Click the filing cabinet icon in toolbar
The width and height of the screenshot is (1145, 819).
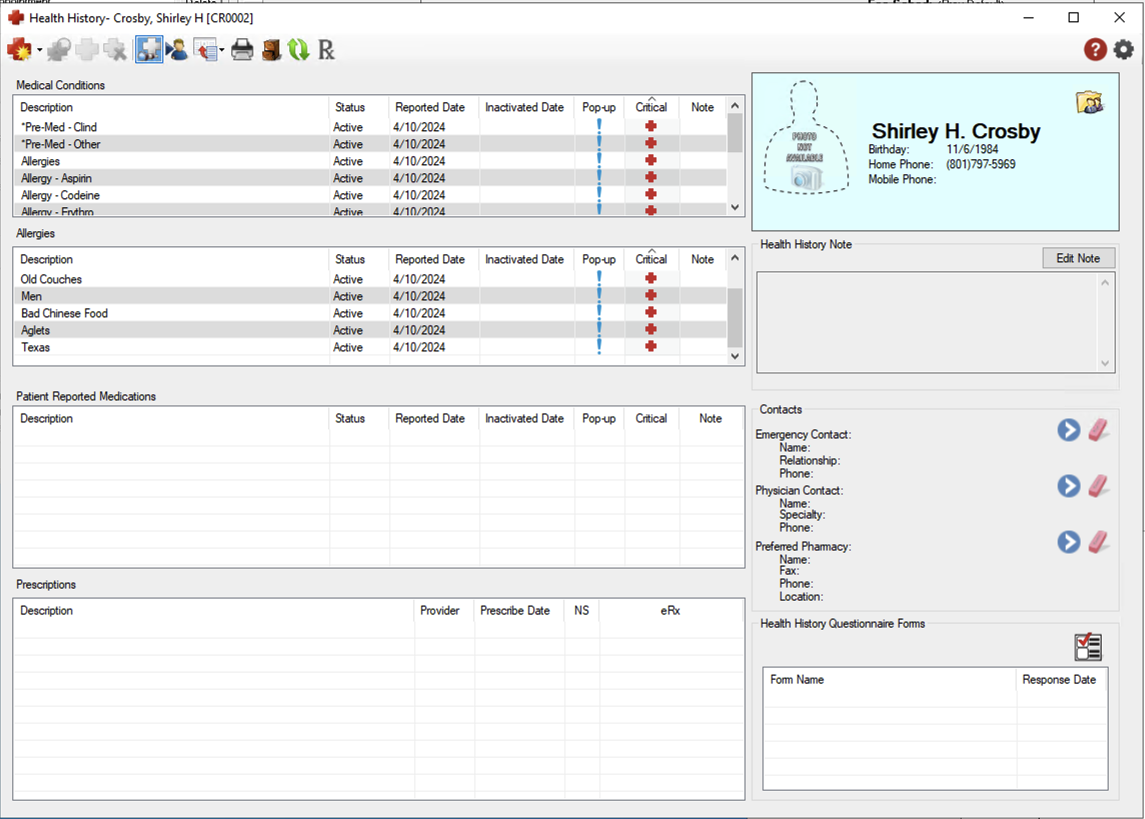(x=271, y=49)
